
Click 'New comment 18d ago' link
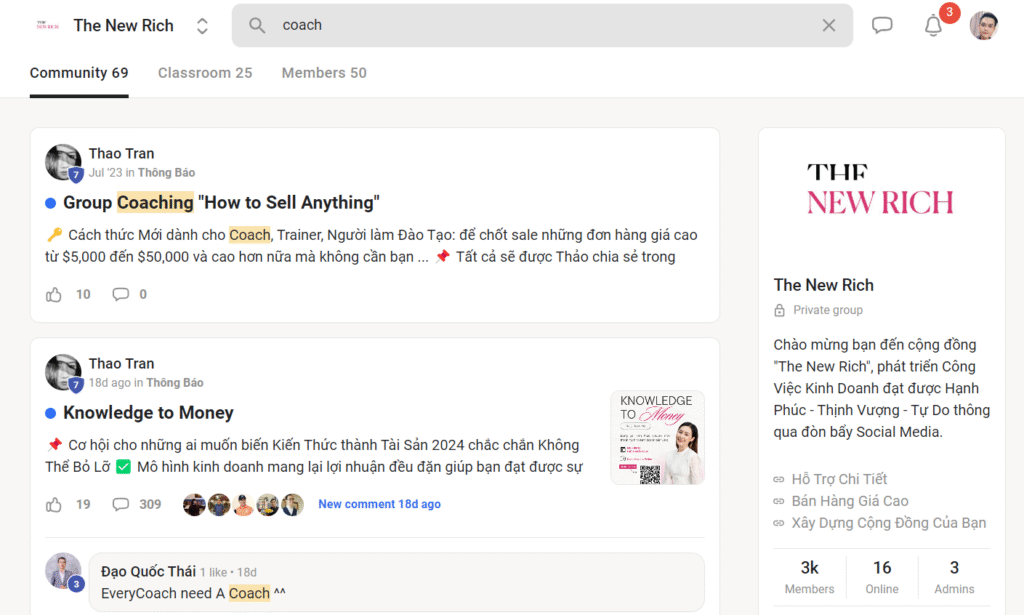click(379, 504)
